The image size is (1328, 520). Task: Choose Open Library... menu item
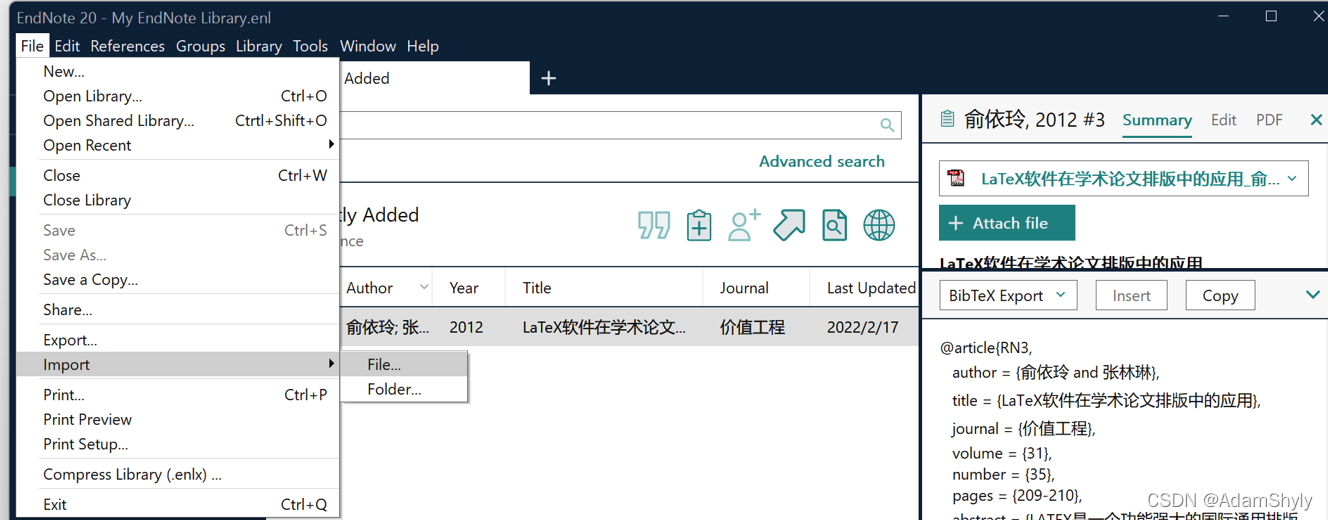(178, 96)
